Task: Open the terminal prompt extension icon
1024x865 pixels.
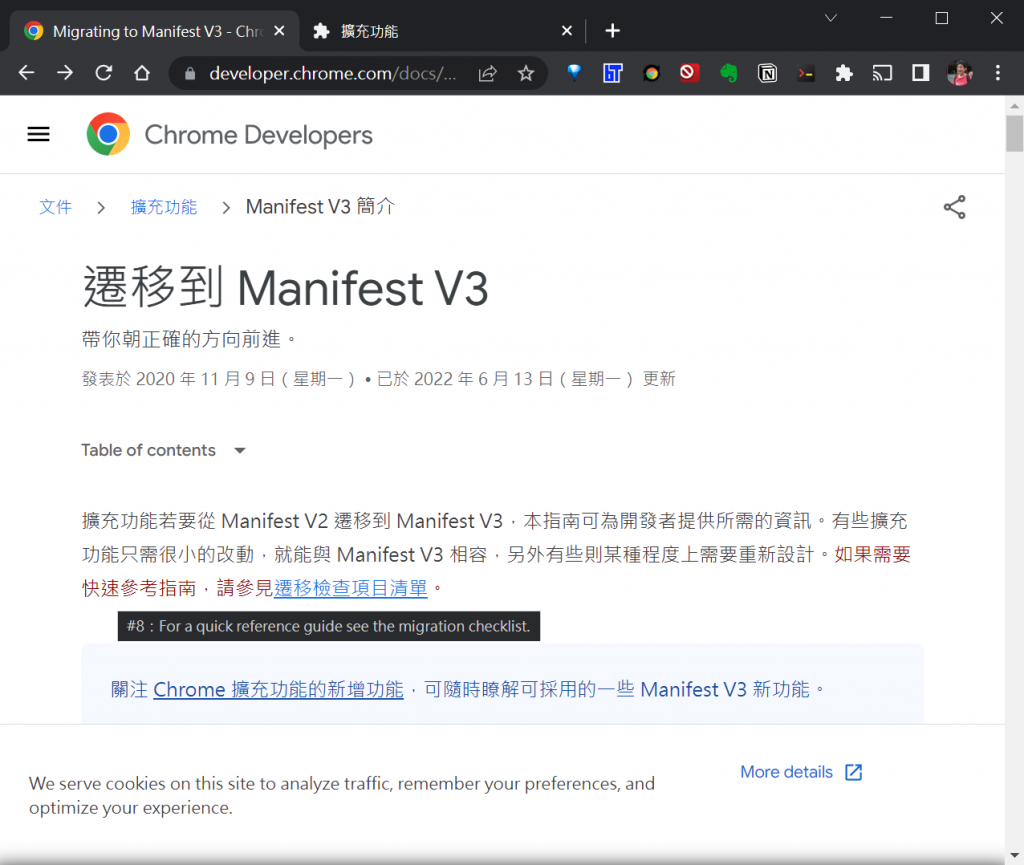Action: pos(806,73)
